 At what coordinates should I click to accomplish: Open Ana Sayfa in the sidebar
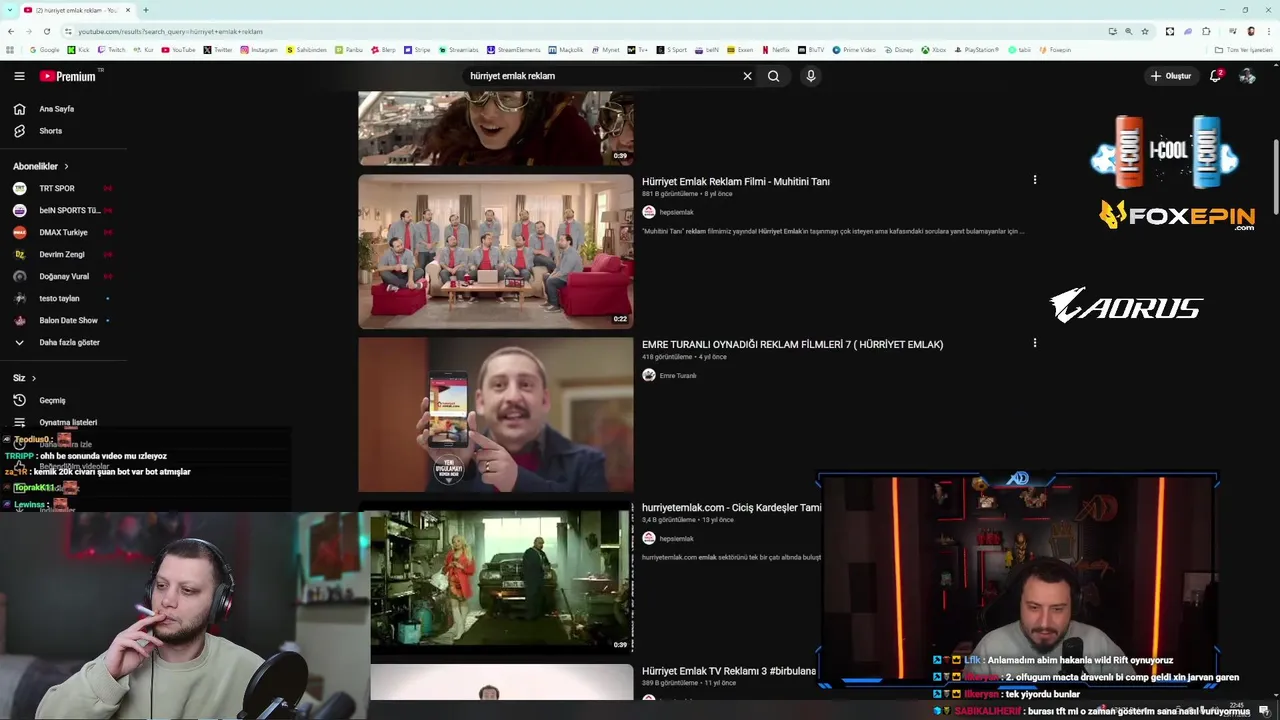57,109
